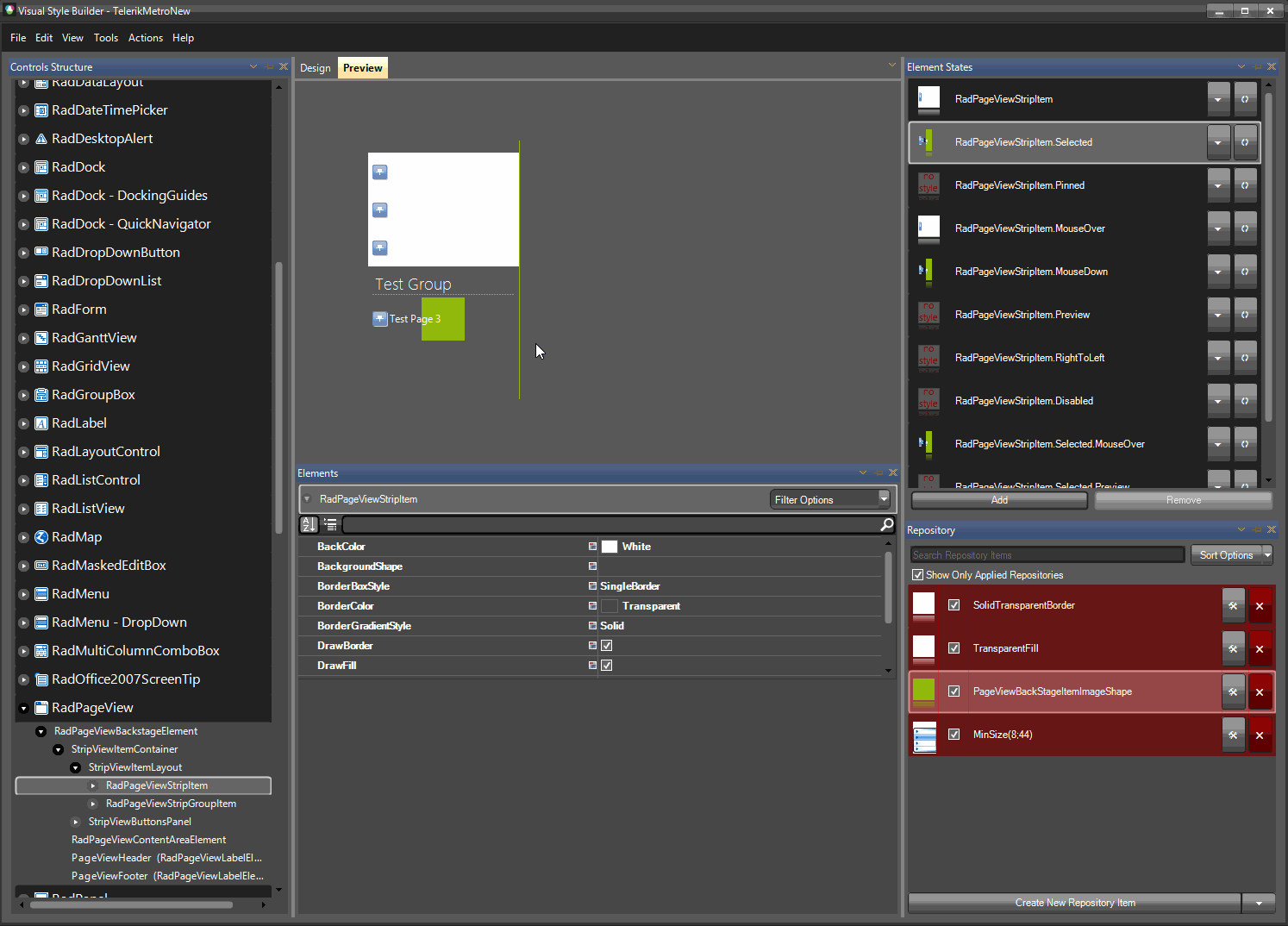Toggle the DrawFill property checkbox
Image resolution: width=1288 pixels, height=926 pixels.
tap(607, 666)
